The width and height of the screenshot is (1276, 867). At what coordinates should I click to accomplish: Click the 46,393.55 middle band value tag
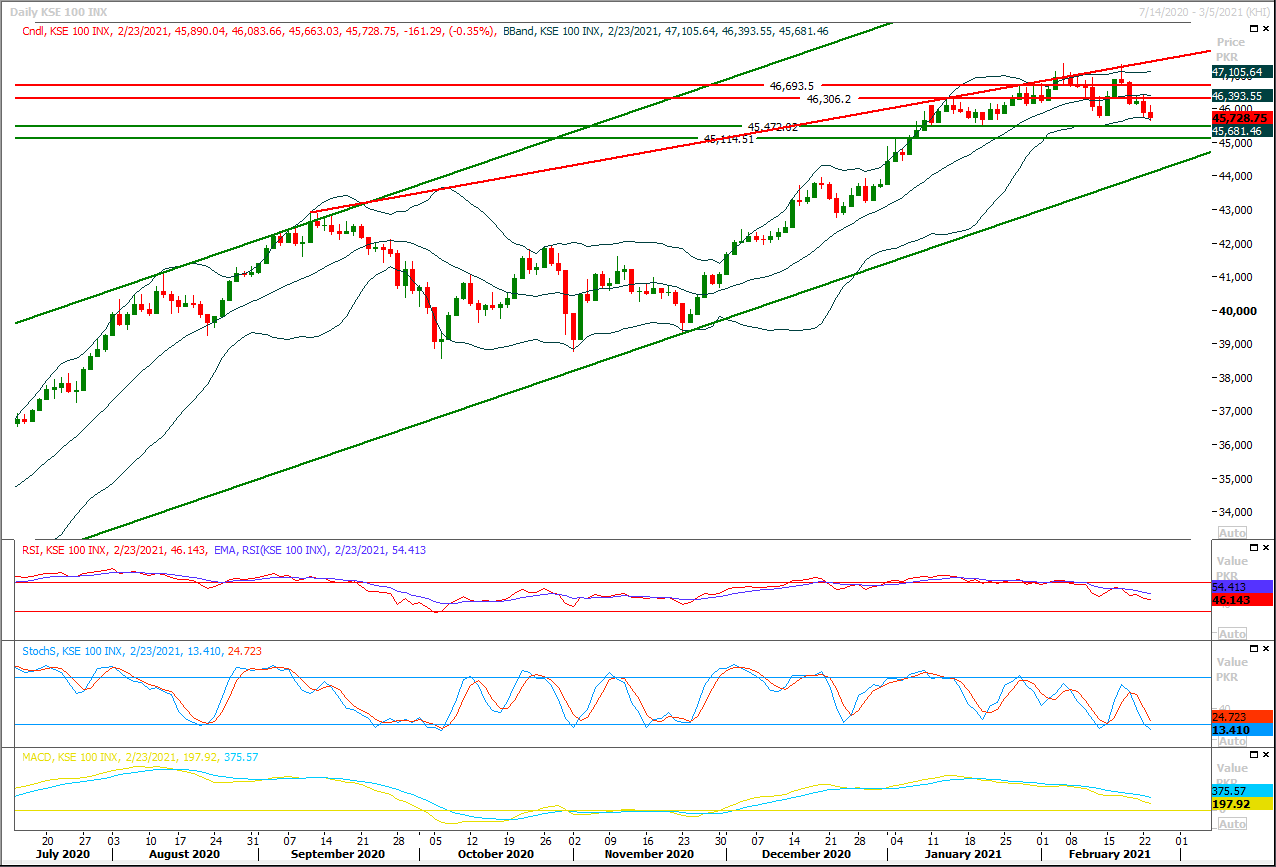coord(1242,96)
